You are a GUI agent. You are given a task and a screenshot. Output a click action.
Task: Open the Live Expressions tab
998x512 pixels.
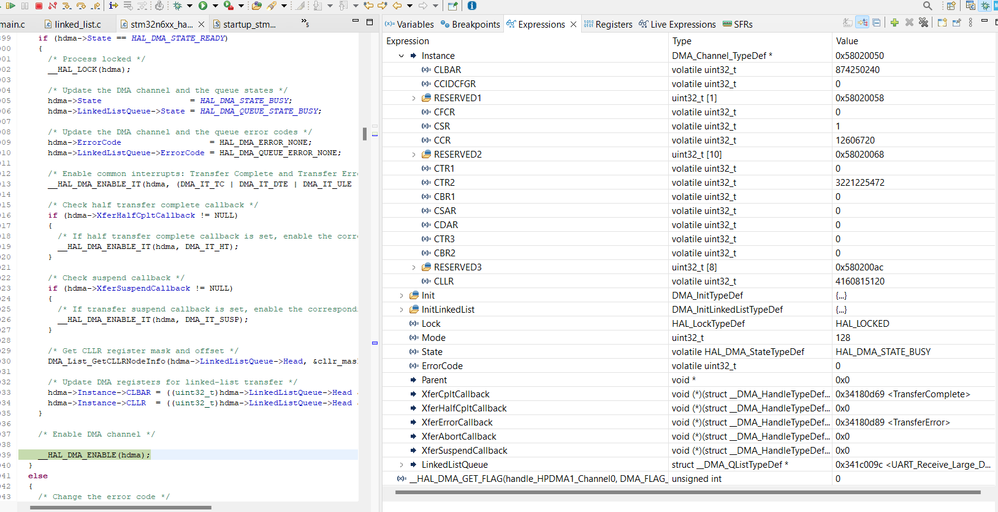coord(676,24)
